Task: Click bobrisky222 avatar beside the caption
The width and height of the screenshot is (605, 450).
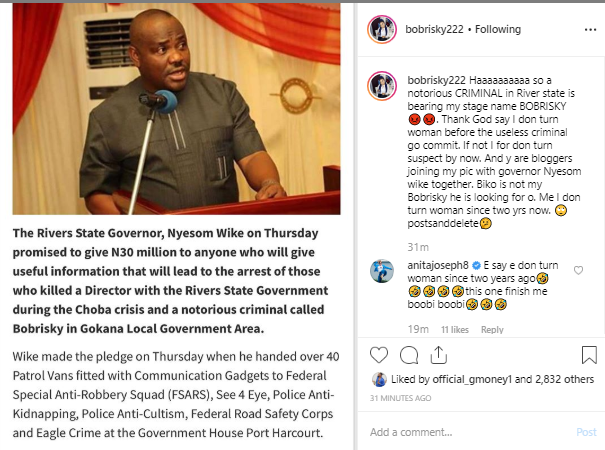Action: (x=382, y=86)
